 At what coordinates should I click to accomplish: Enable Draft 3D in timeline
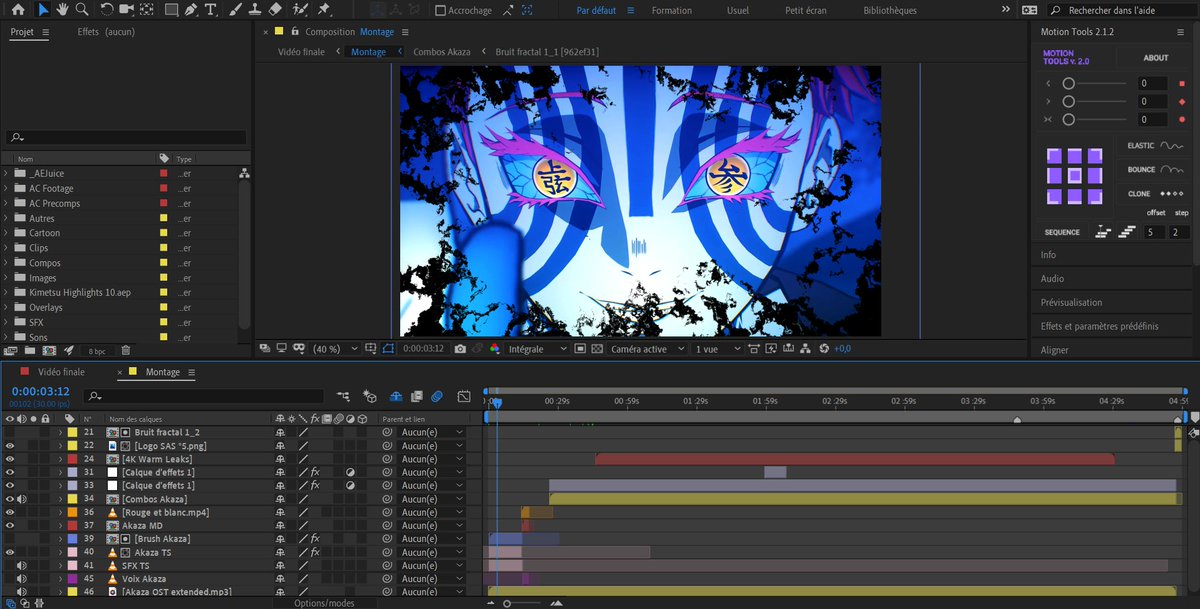point(370,396)
